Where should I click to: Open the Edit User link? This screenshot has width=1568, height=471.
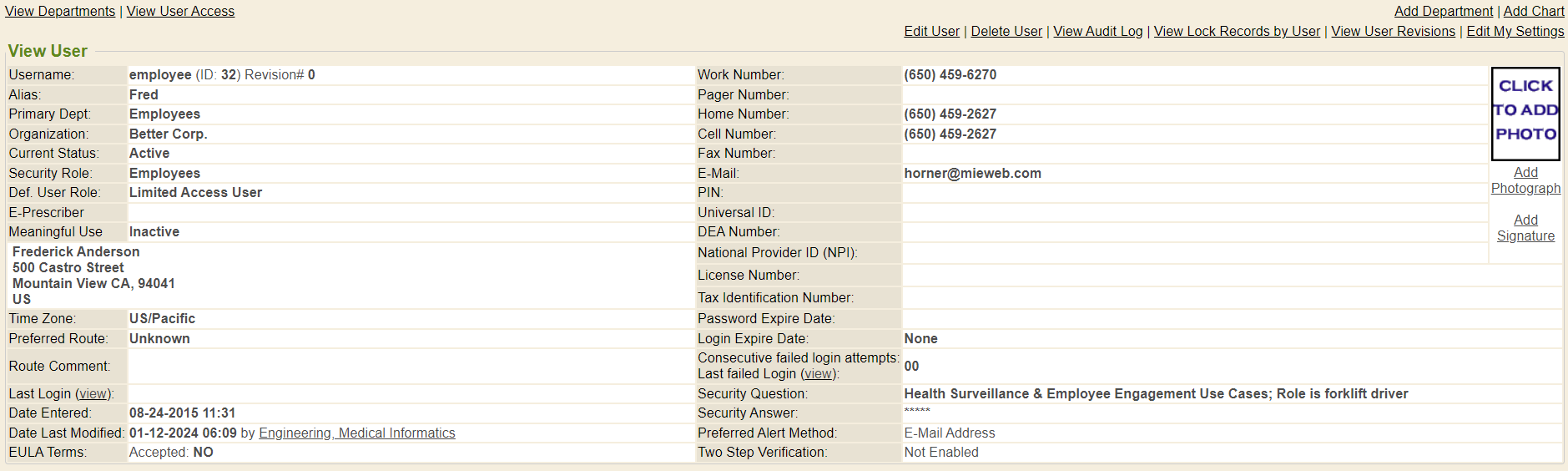pyautogui.click(x=931, y=31)
